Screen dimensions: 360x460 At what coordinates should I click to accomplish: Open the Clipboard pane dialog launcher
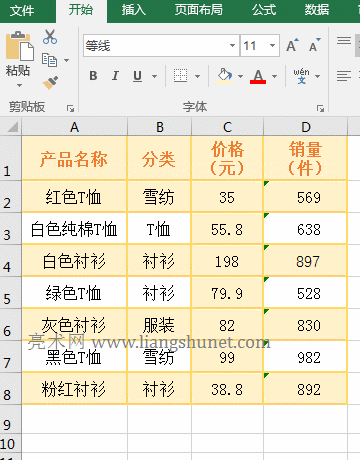pos(70,108)
